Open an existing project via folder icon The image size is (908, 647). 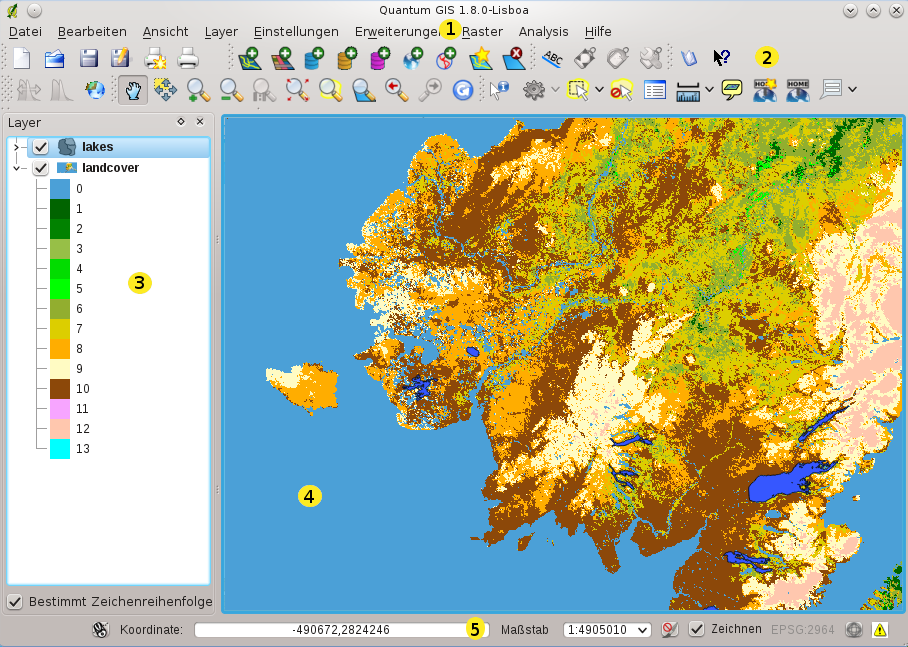(x=54, y=59)
